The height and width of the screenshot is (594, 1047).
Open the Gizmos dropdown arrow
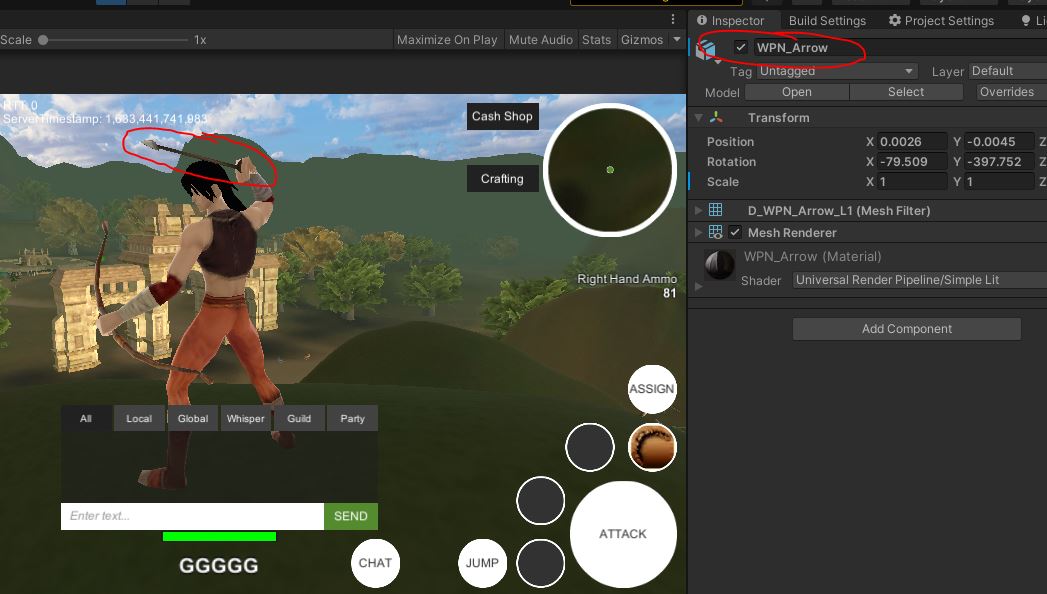676,39
